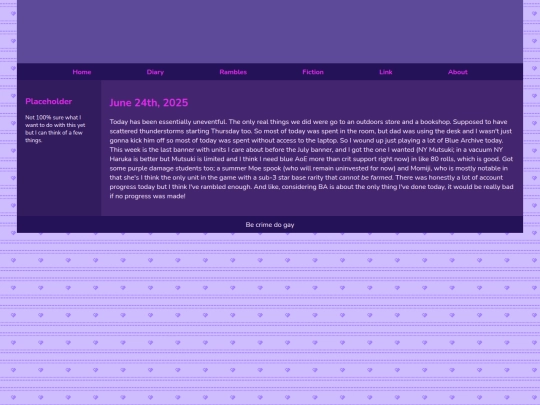Viewport: 540px width, 405px height.
Task: Click the Placeholder sidebar heading
Action: 49,101
